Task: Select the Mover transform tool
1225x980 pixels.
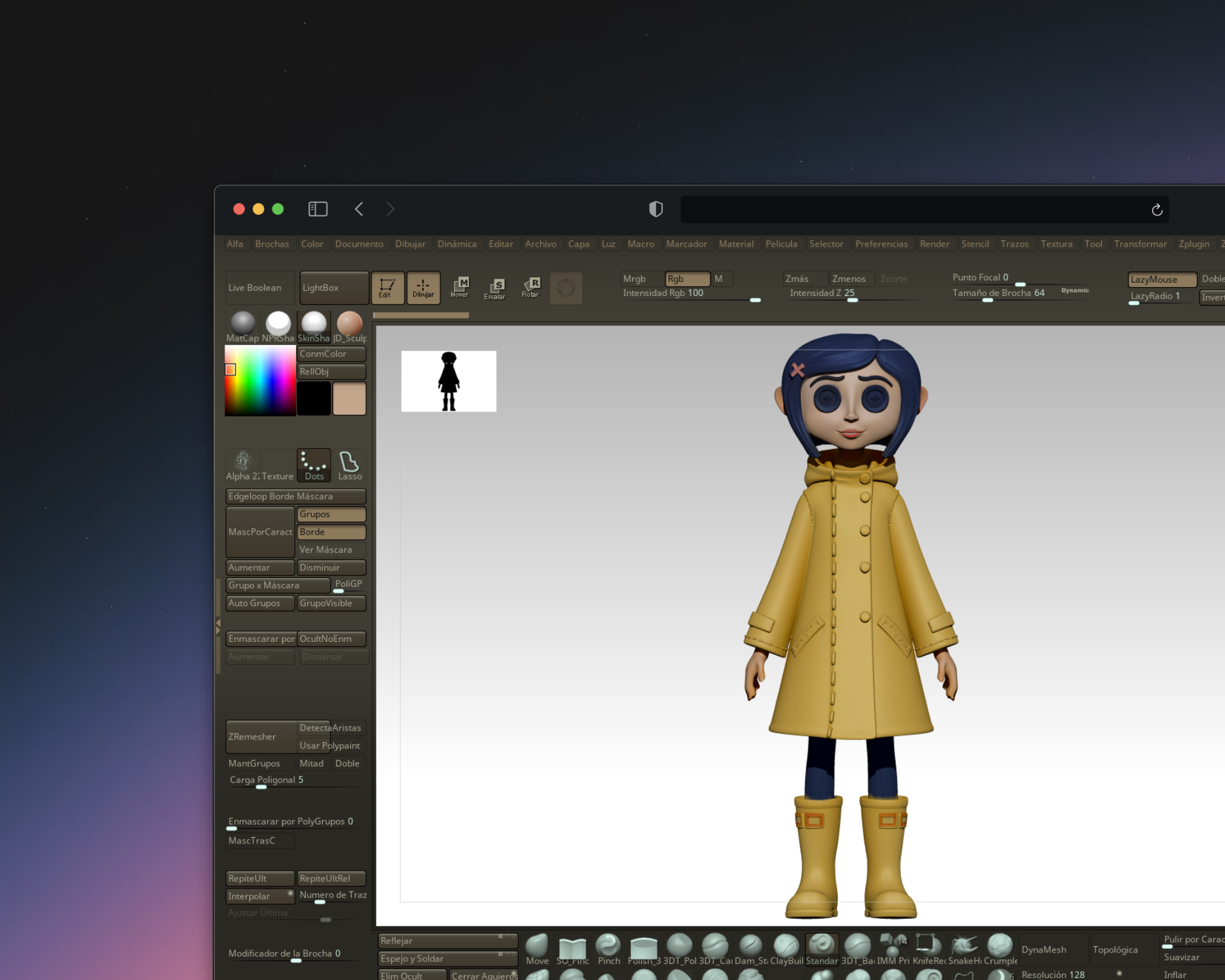Action: (459, 287)
